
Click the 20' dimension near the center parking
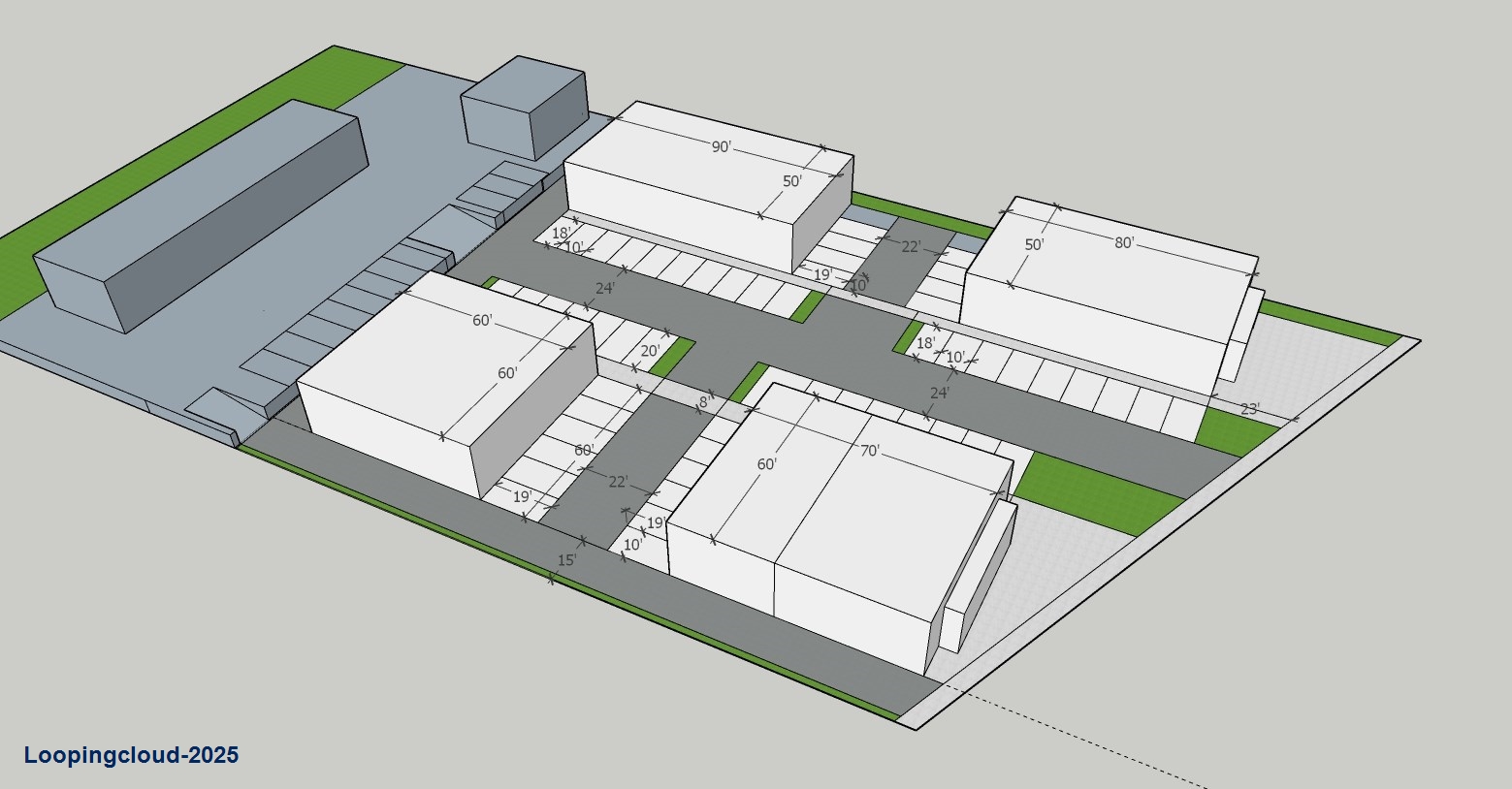[x=651, y=349]
